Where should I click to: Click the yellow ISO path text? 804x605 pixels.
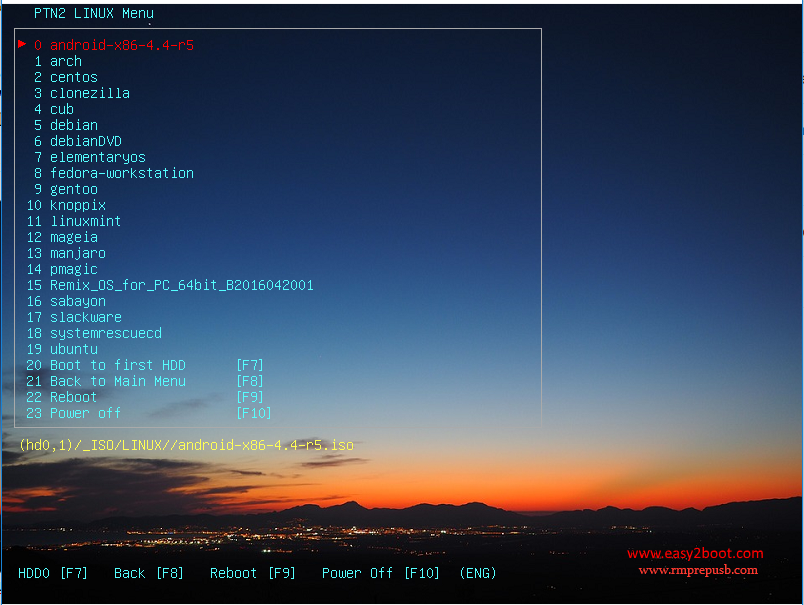tap(186, 445)
